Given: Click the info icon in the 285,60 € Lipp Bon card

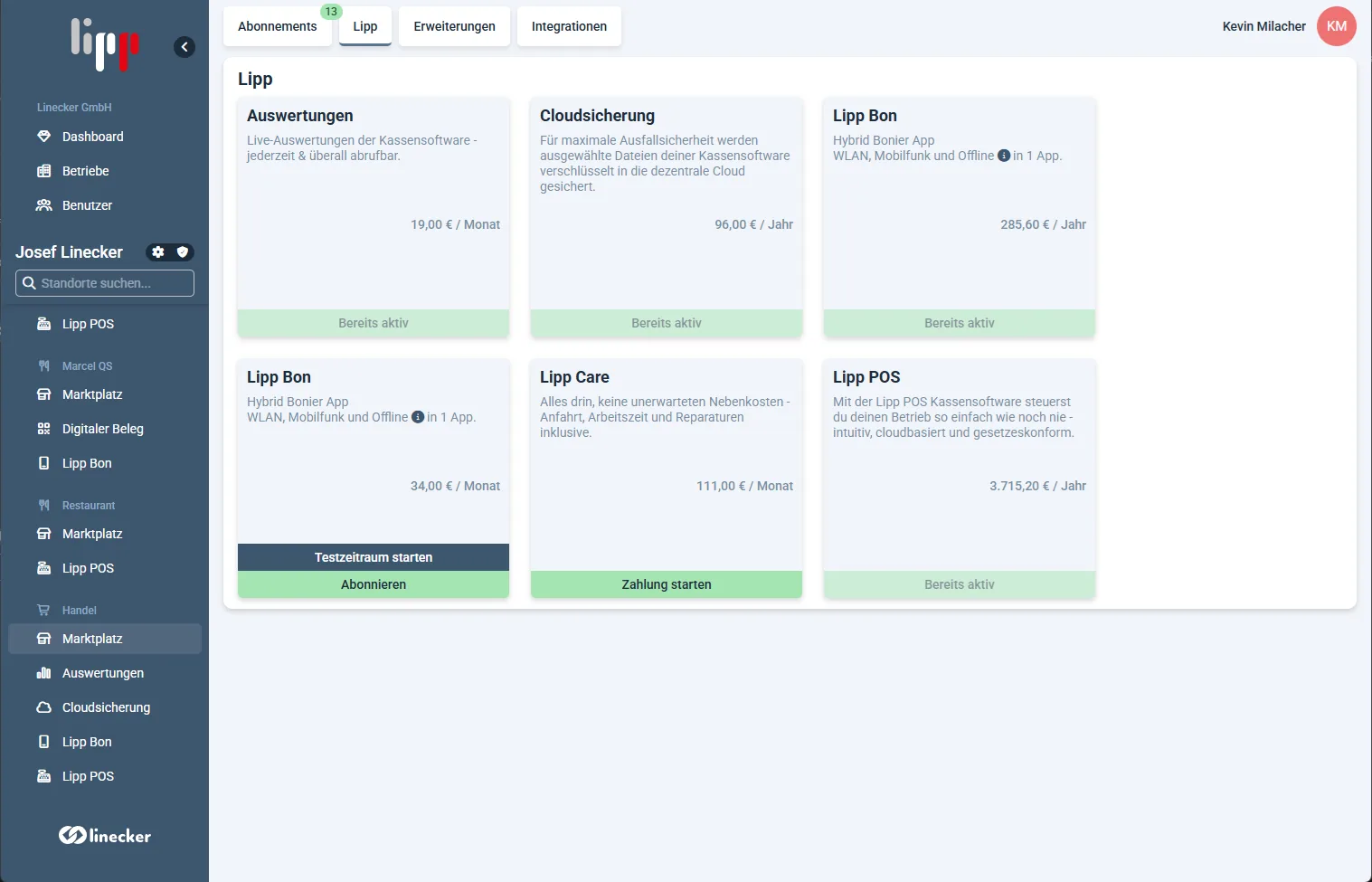Looking at the screenshot, I should tap(1004, 156).
